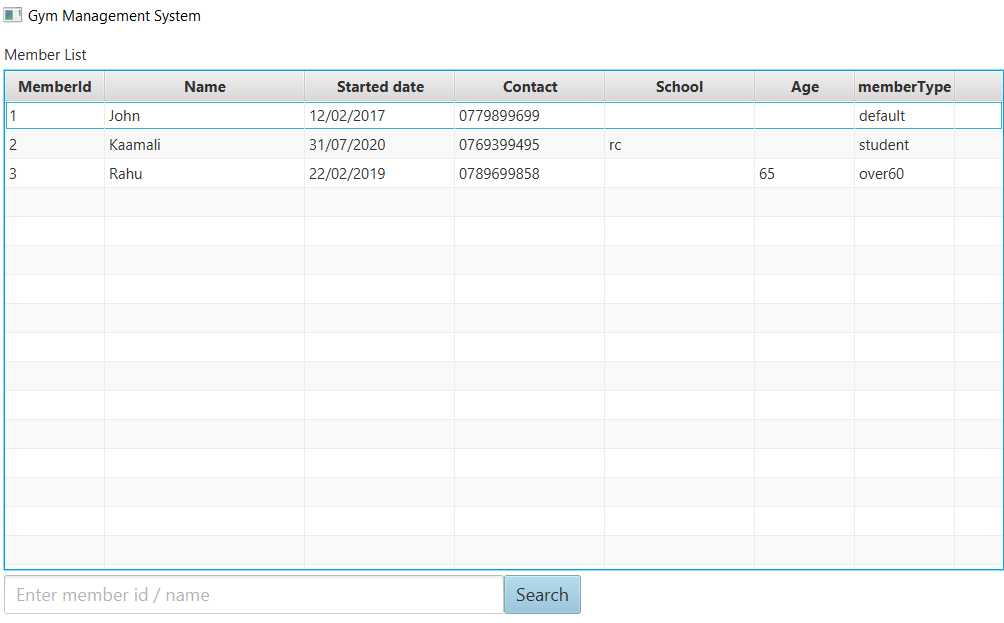Click Kaamali's start date 31/07/2020
Viewport: 1004px width, 623px height.
pyautogui.click(x=347, y=145)
